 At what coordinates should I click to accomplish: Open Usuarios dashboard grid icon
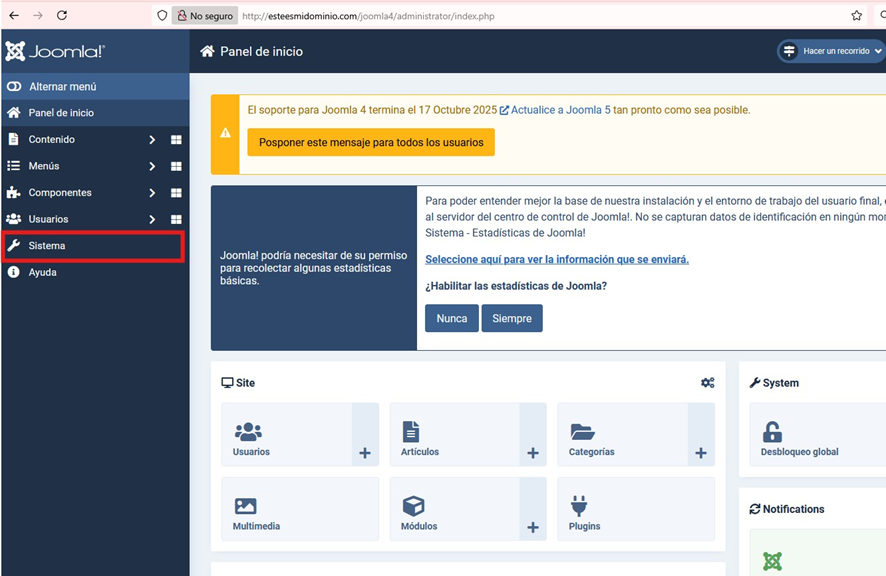coord(176,219)
